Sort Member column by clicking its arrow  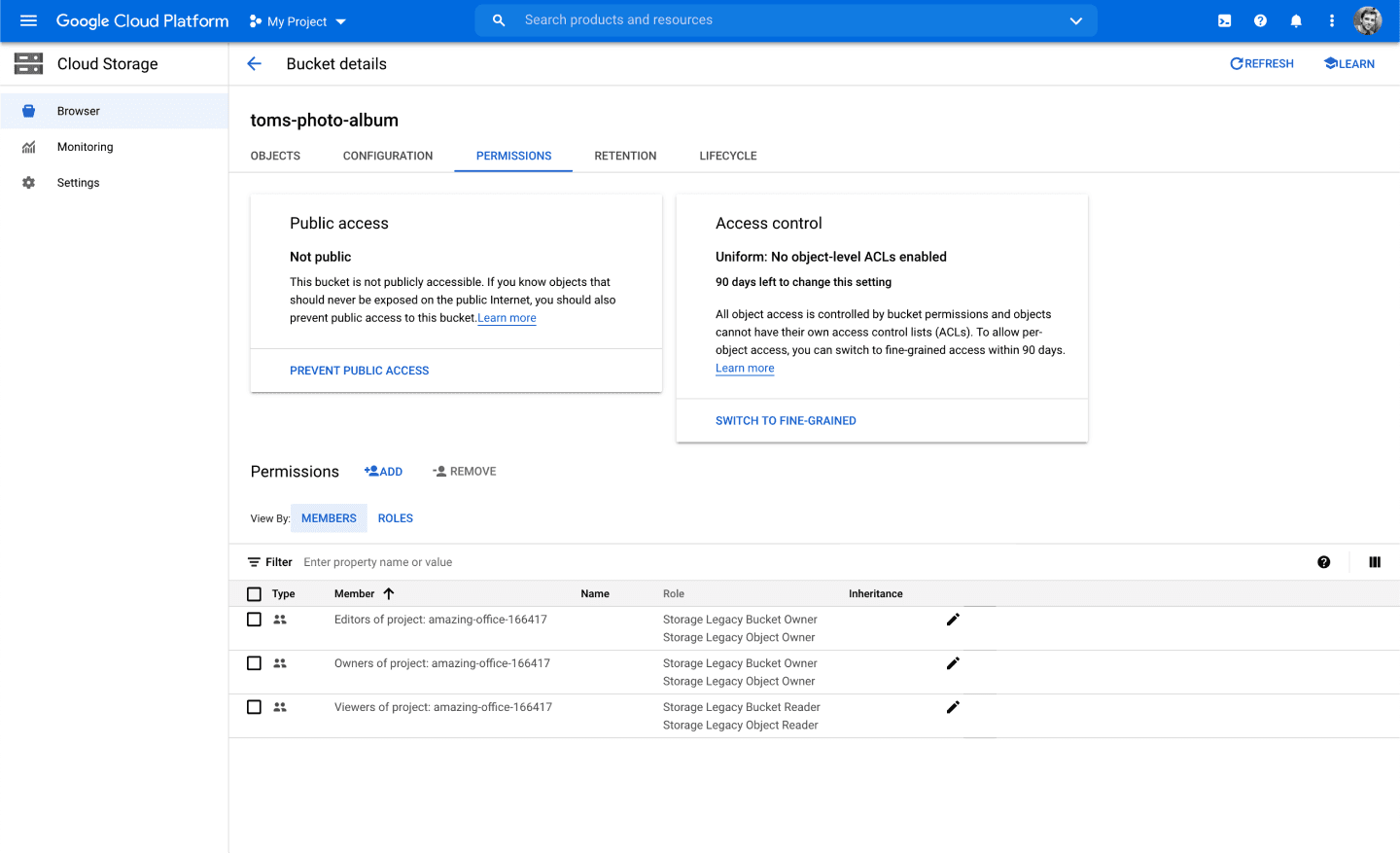tap(388, 593)
